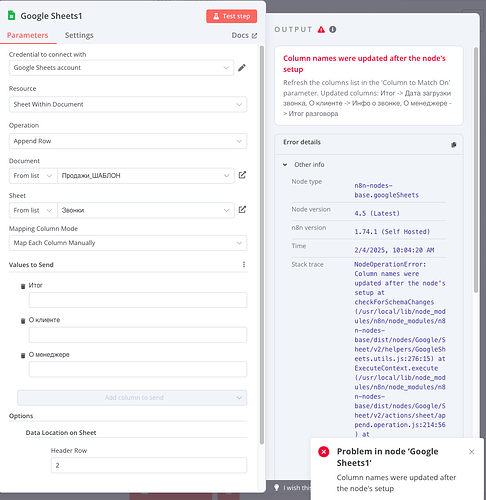Remove the О клиенте column with the trash icon
The height and width of the screenshot is (500, 486).
point(23,321)
